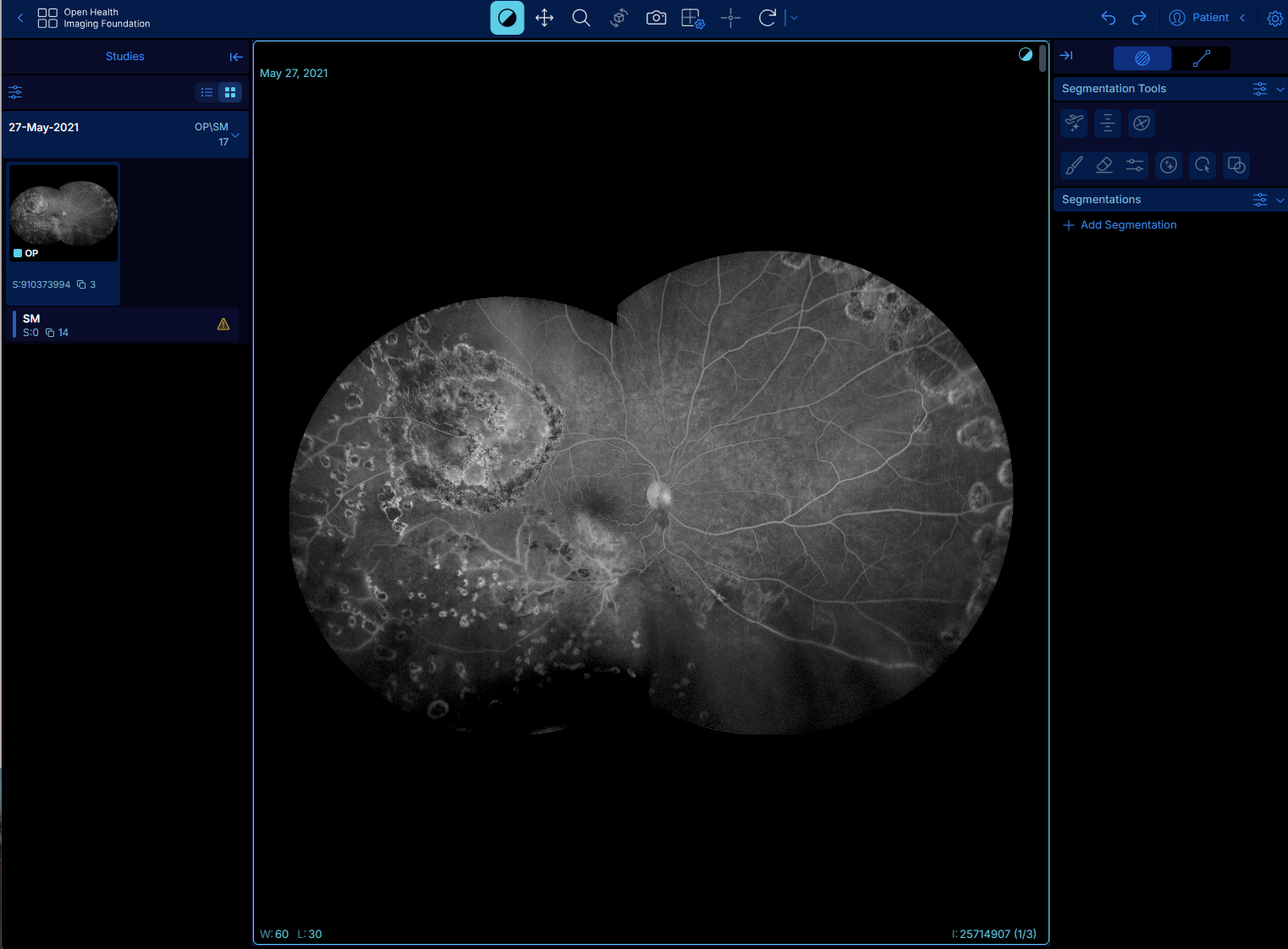Collapse the chevron next to Patient
The image size is (1288, 949).
click(1242, 18)
